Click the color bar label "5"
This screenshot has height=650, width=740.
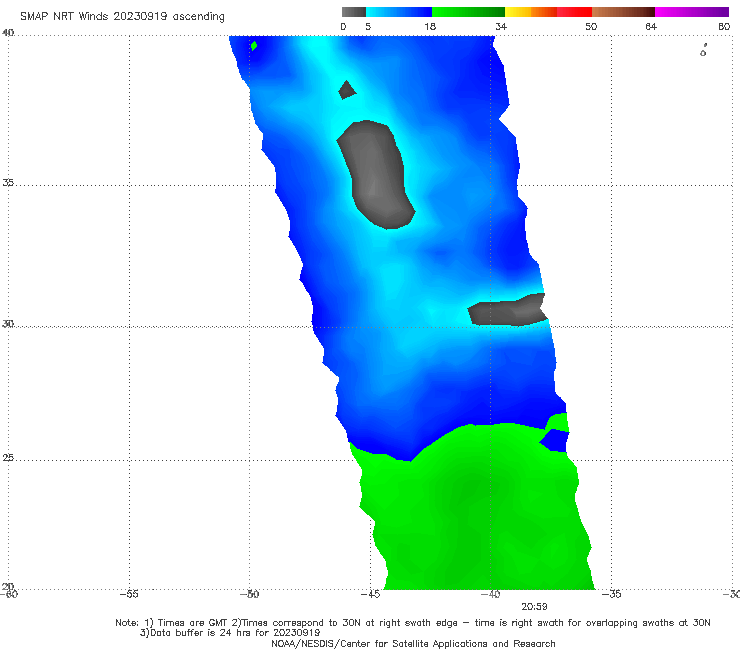pyautogui.click(x=368, y=27)
